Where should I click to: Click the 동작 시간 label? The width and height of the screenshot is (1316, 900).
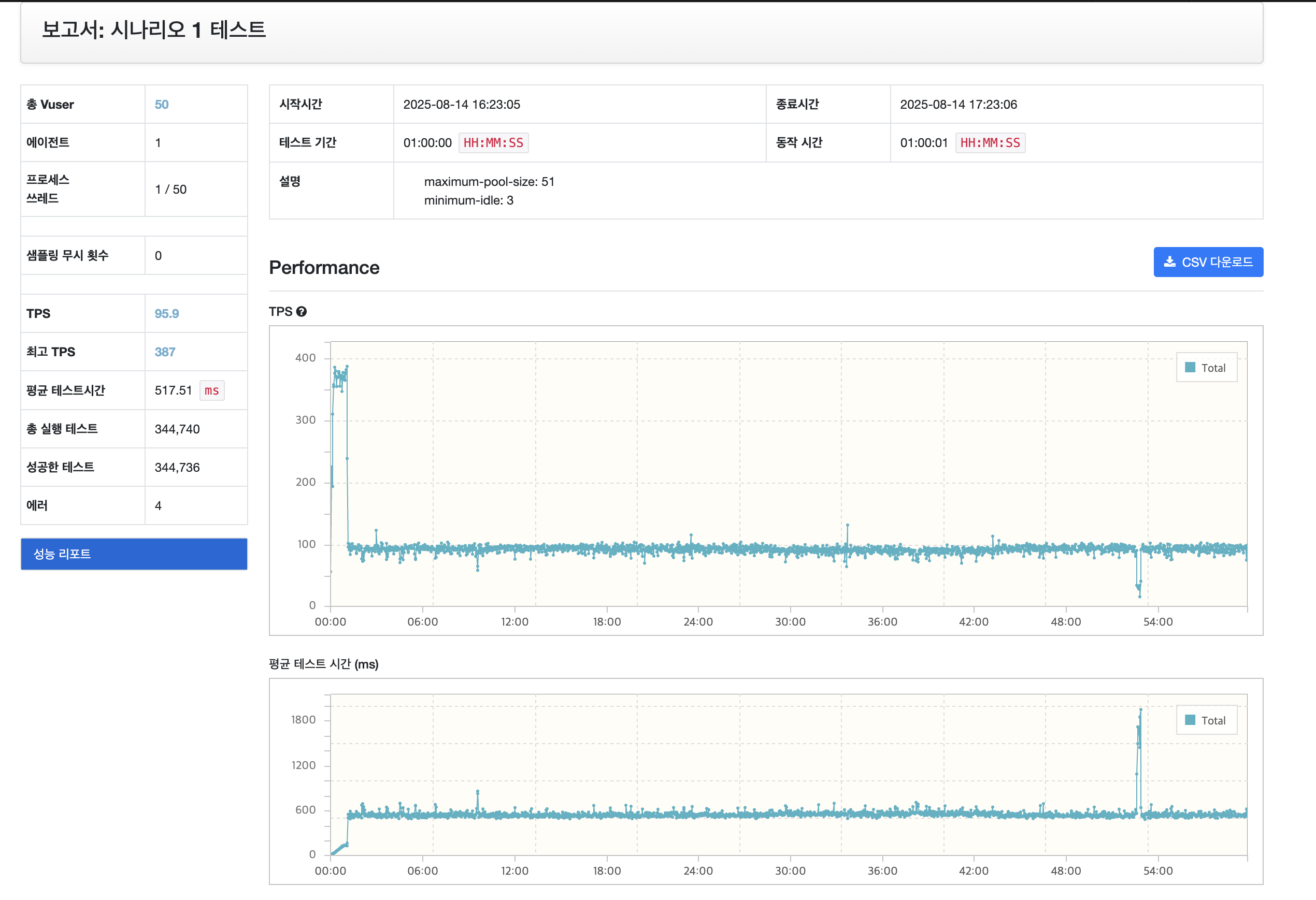pyautogui.click(x=799, y=142)
